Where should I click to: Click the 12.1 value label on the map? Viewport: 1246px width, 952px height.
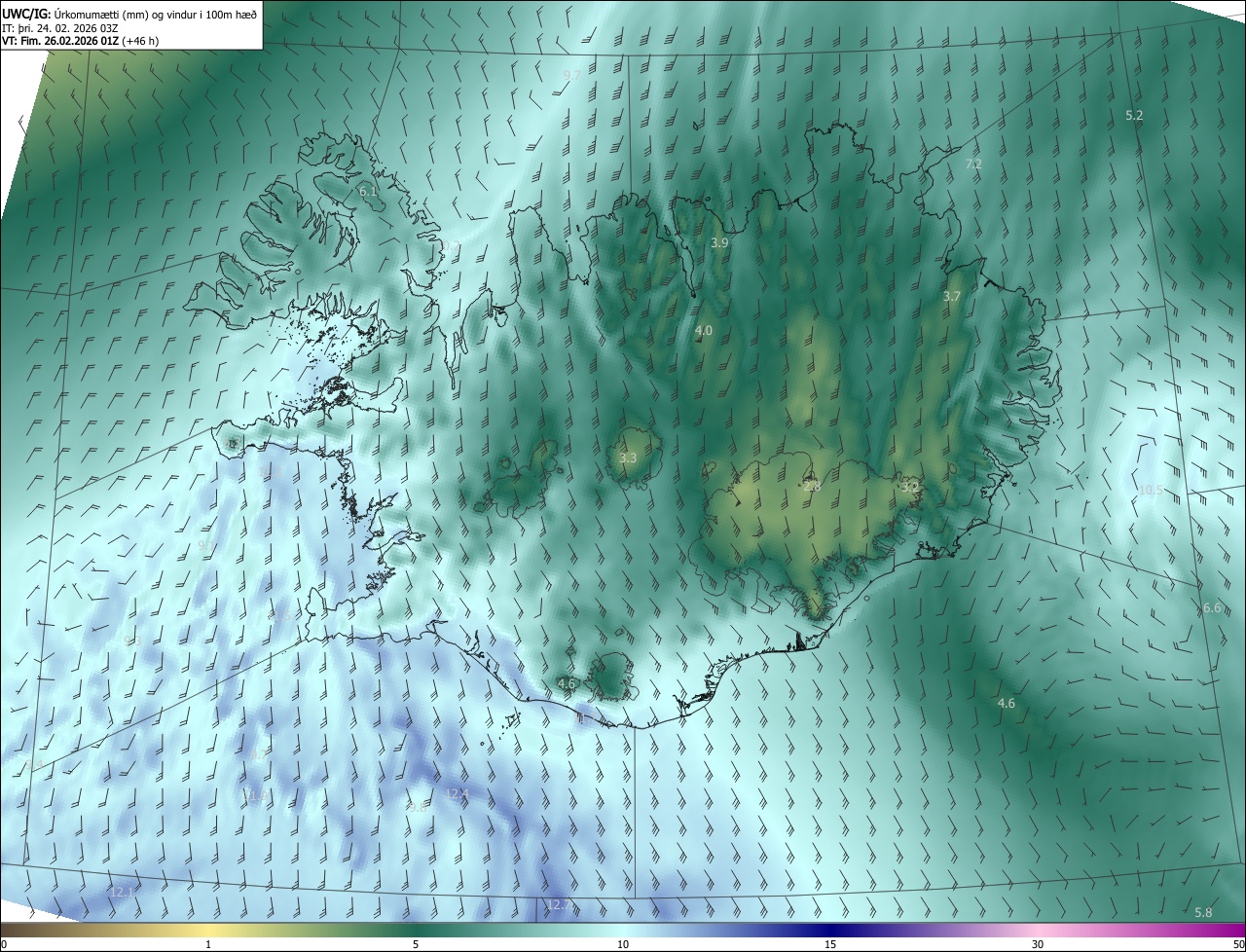[123, 892]
